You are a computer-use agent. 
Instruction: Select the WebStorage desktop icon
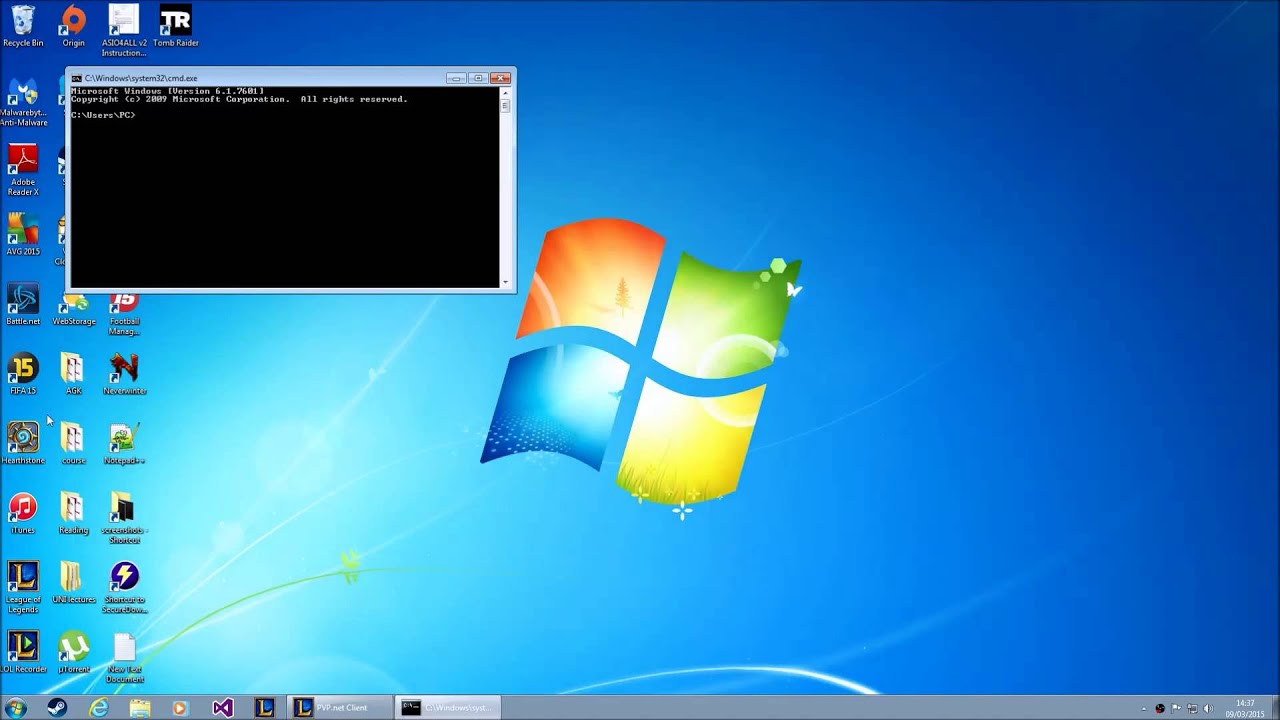(x=74, y=310)
